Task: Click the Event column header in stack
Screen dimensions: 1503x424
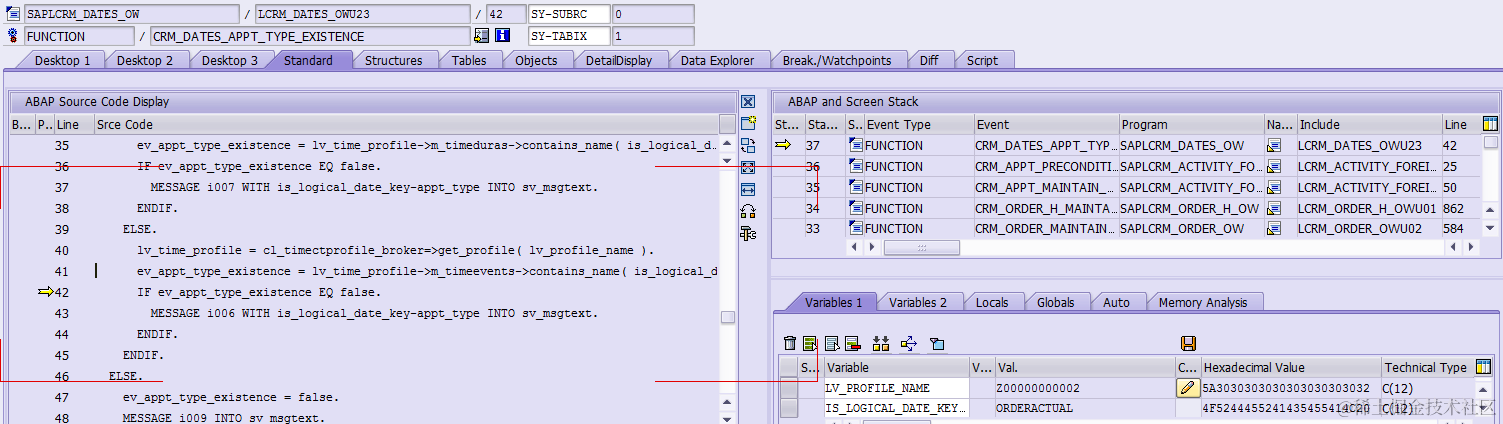Action: [x=1046, y=125]
